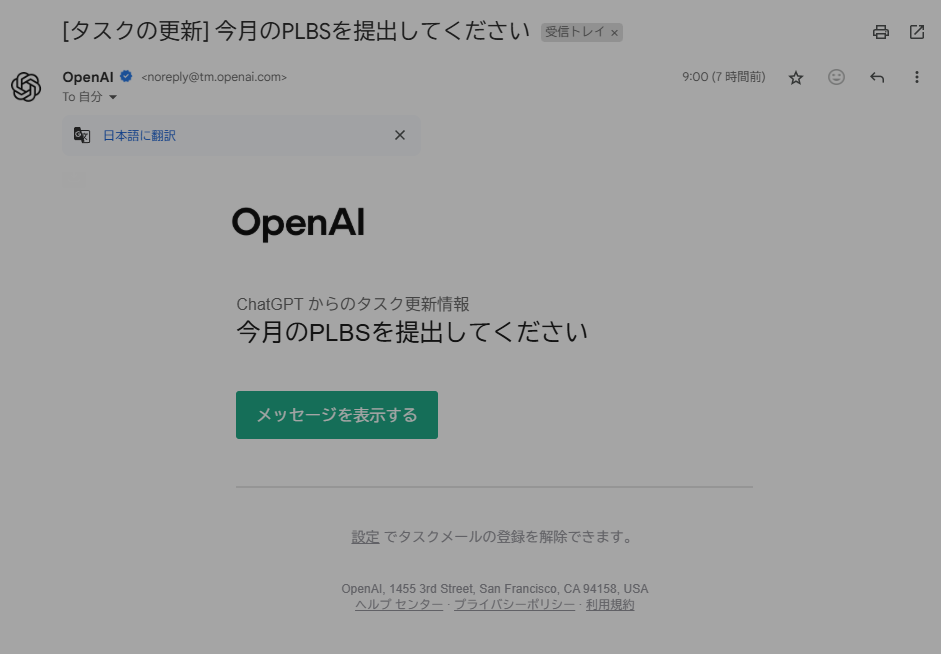This screenshot has height=654, width=941.
Task: Click the address OpenAI, 1455 3rd Street, San Francisco
Action: pos(495,589)
